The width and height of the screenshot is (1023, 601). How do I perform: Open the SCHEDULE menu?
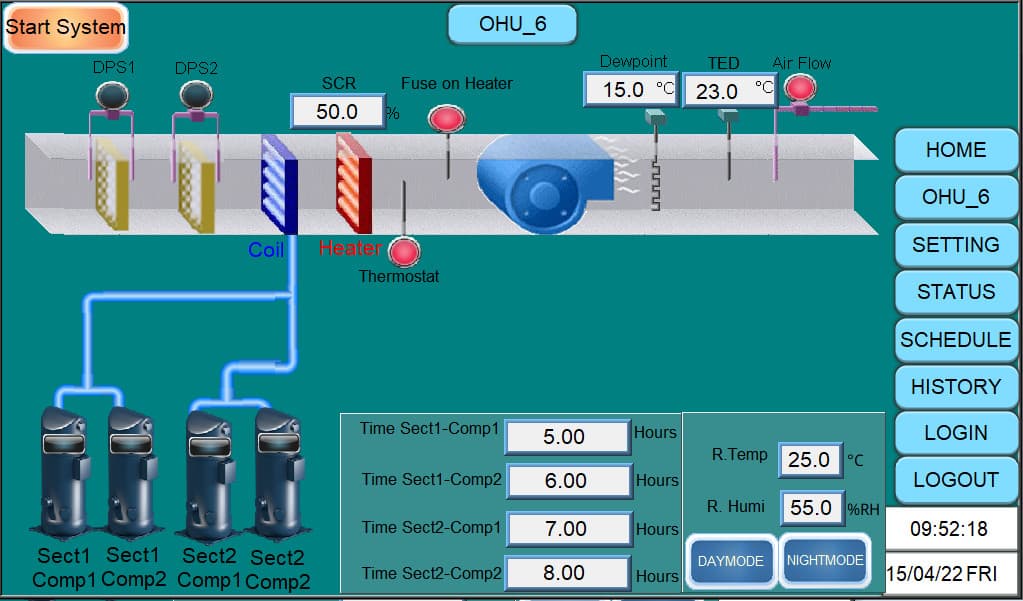pyautogui.click(x=955, y=339)
